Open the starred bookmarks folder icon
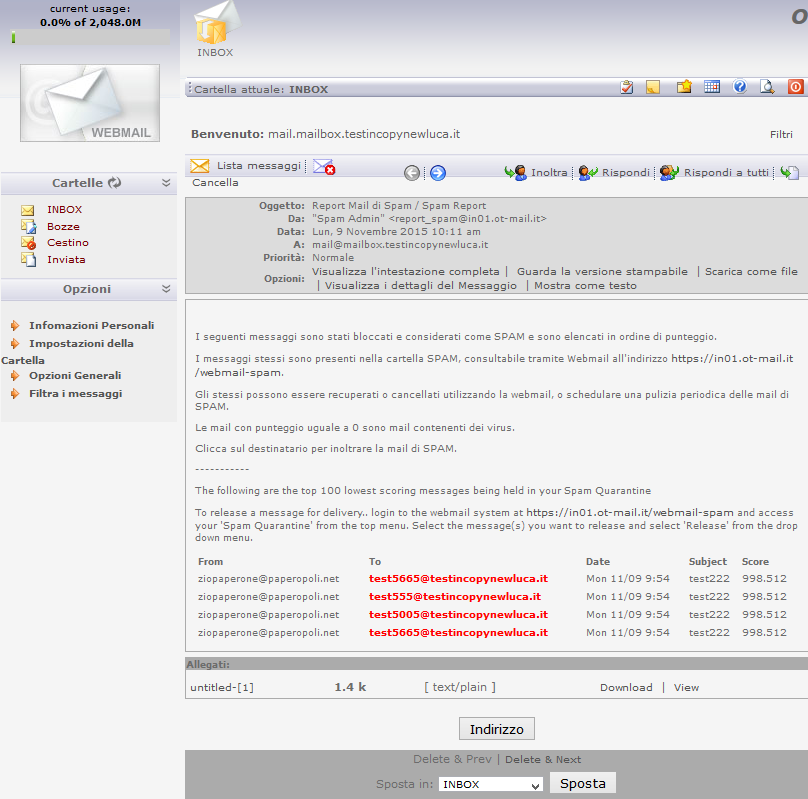Viewport: 808px width, 799px height. pos(684,87)
